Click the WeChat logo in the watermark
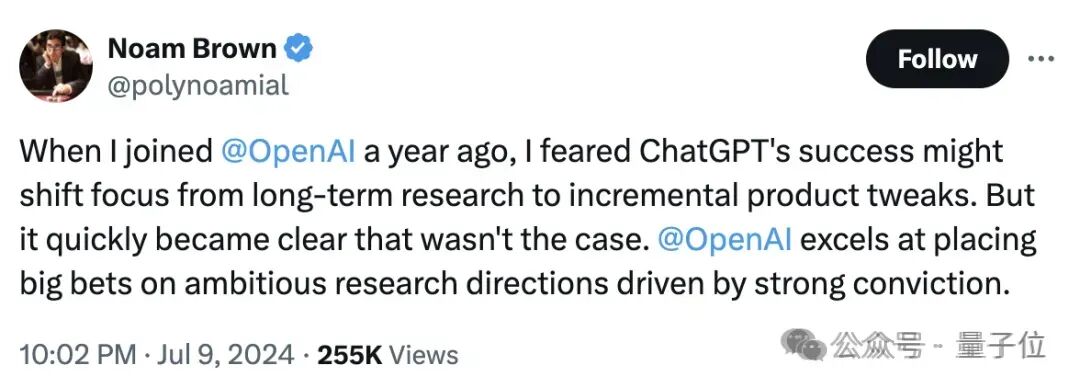Screen dimensions: 1080x388 [x=803, y=343]
